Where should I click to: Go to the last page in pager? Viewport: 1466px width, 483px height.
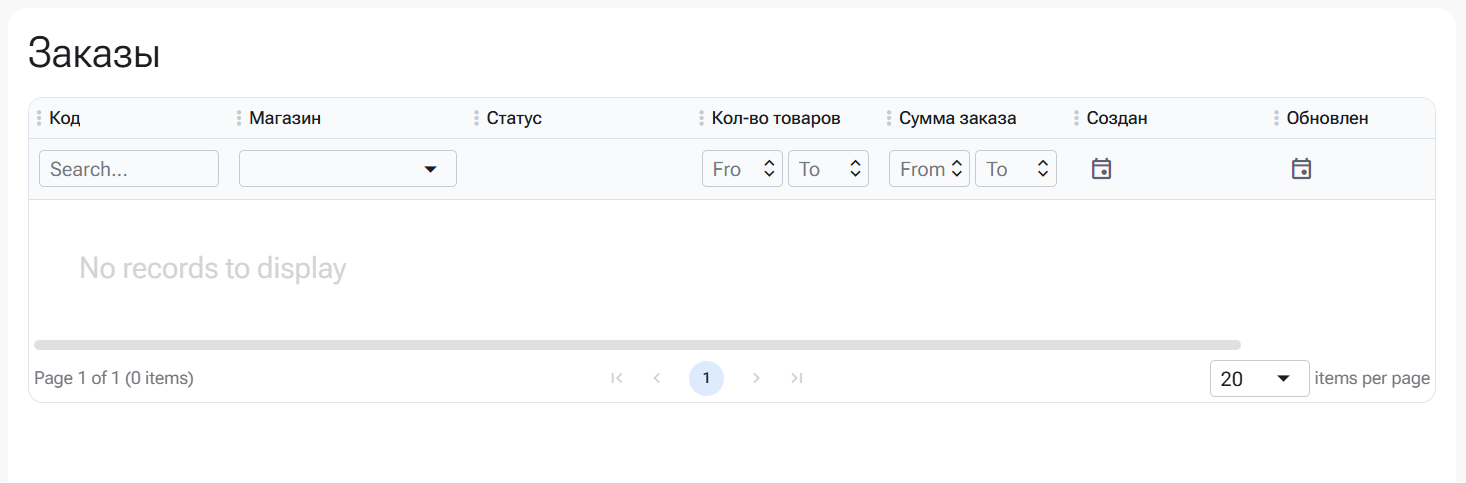pyautogui.click(x=796, y=378)
